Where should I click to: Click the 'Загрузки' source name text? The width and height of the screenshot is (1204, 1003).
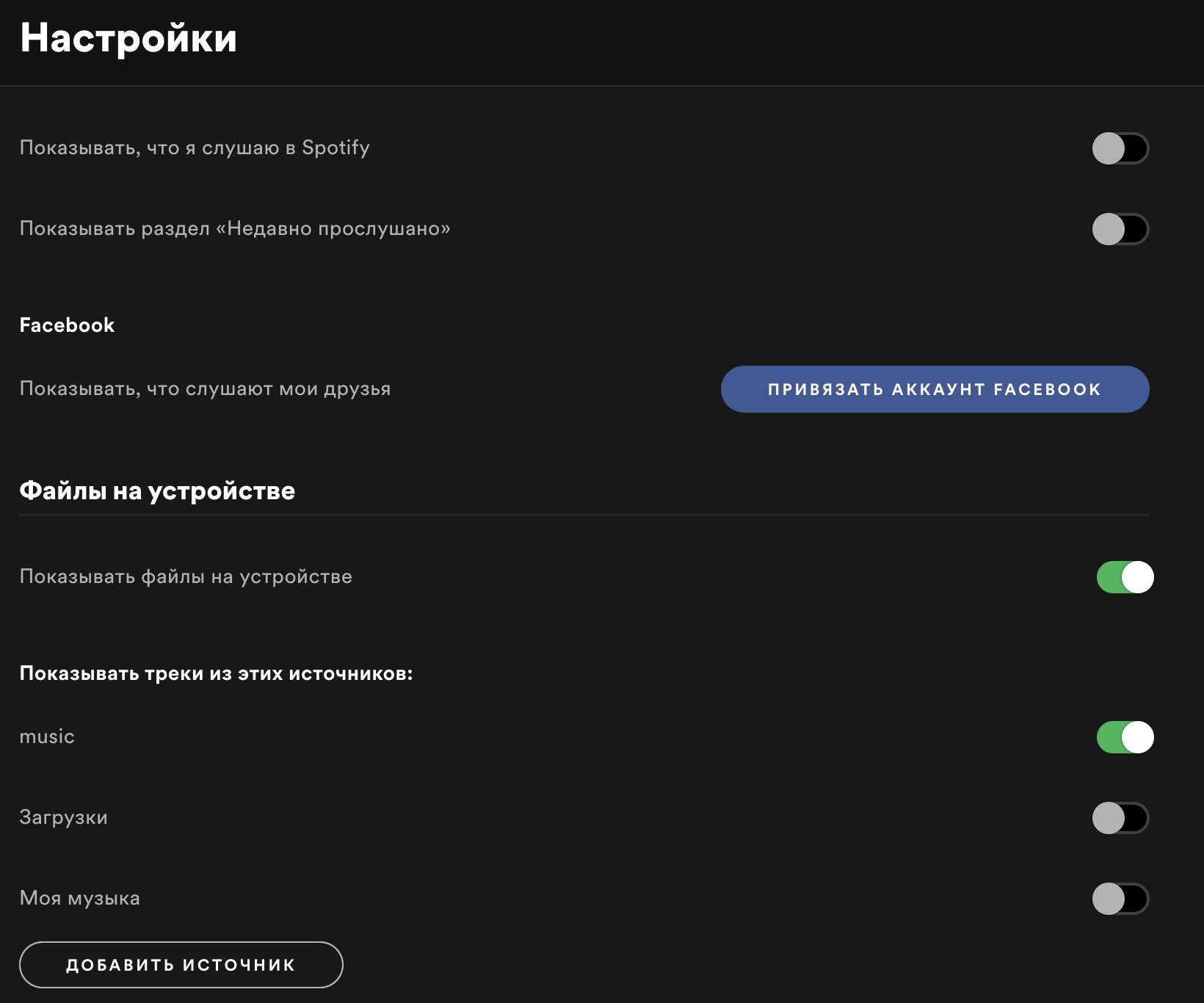click(63, 817)
